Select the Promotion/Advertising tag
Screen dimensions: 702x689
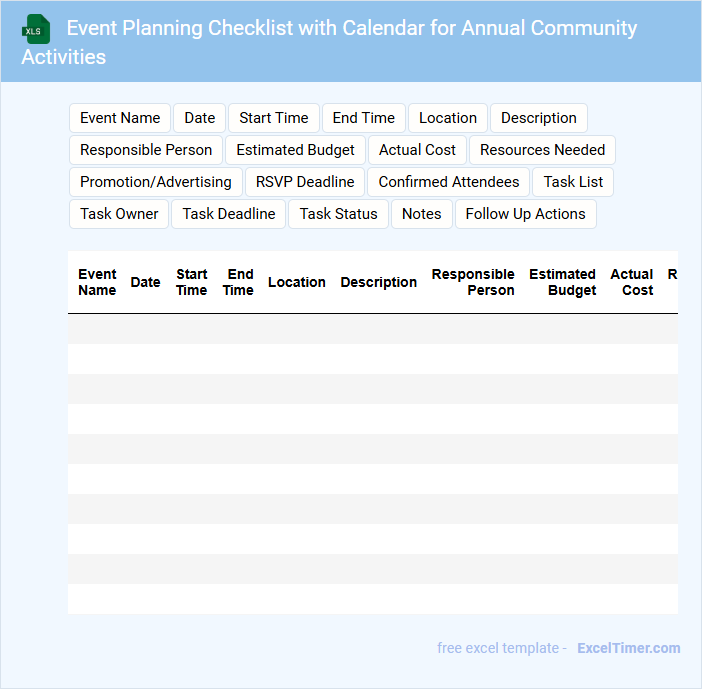tap(156, 182)
